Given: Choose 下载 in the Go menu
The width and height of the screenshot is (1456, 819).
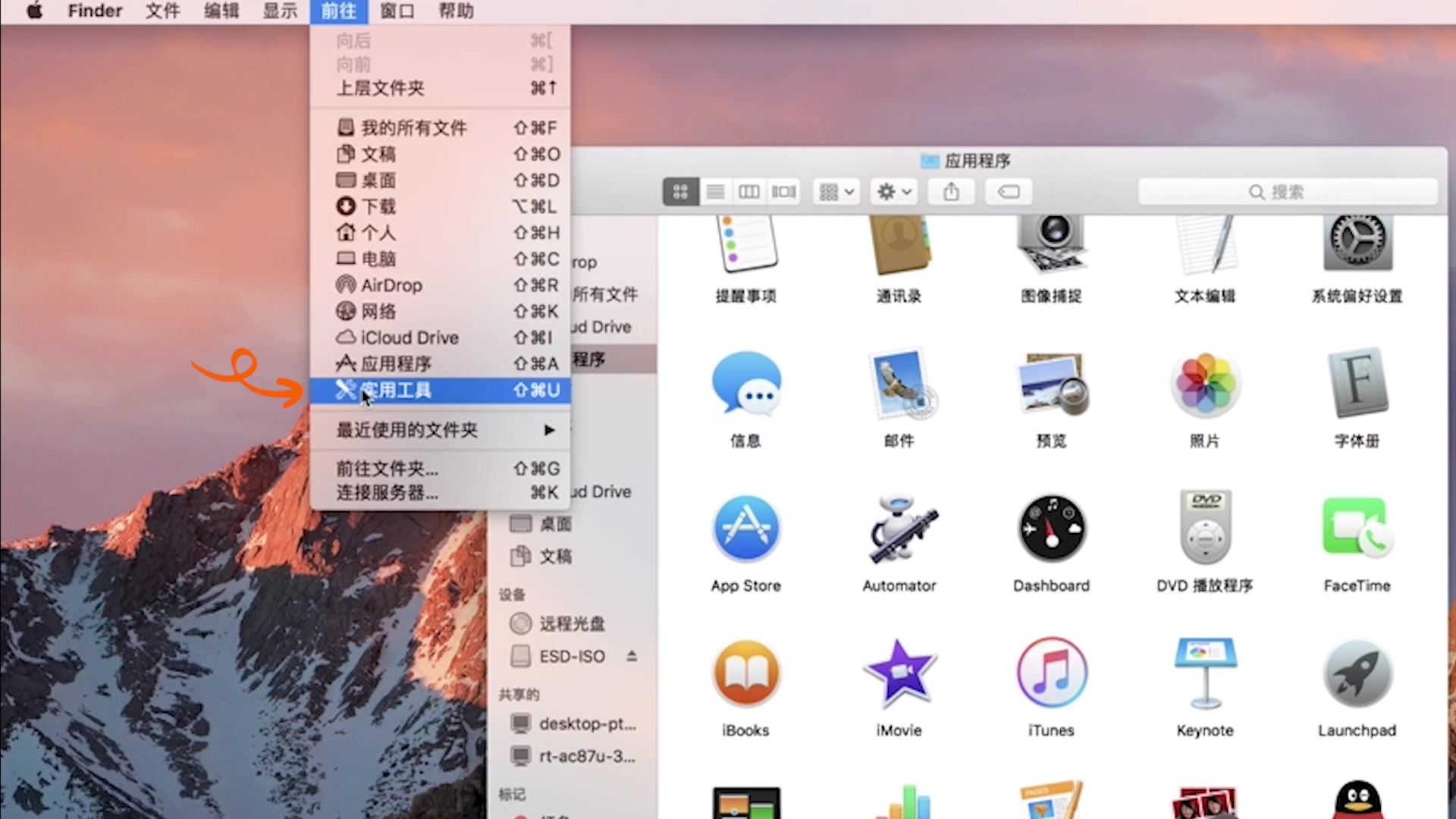Looking at the screenshot, I should pos(440,206).
